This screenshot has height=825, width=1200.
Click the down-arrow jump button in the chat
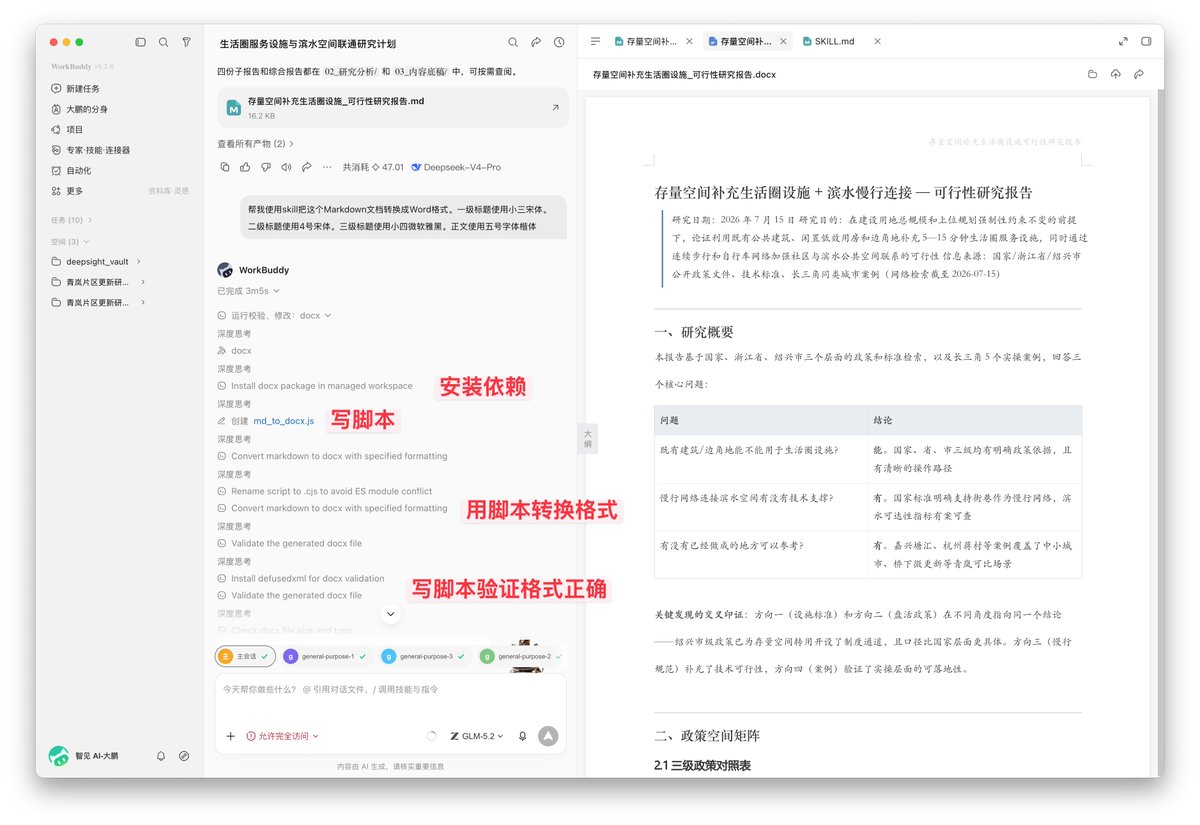pos(391,614)
